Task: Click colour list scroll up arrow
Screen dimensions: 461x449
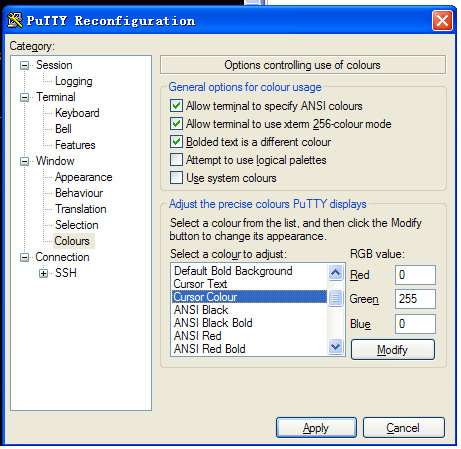Action: pyautogui.click(x=335, y=272)
